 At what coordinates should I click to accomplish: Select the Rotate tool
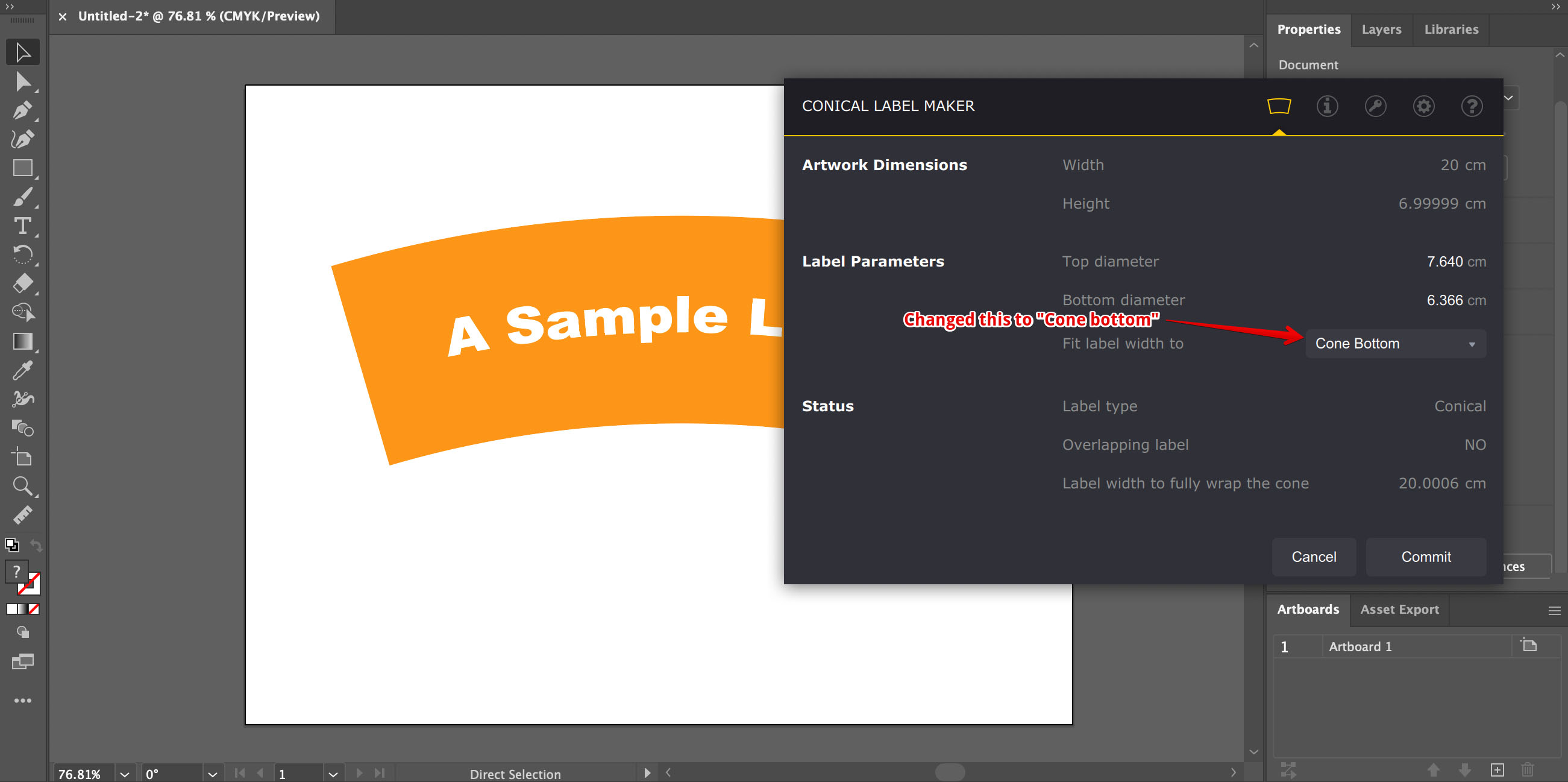[x=22, y=254]
